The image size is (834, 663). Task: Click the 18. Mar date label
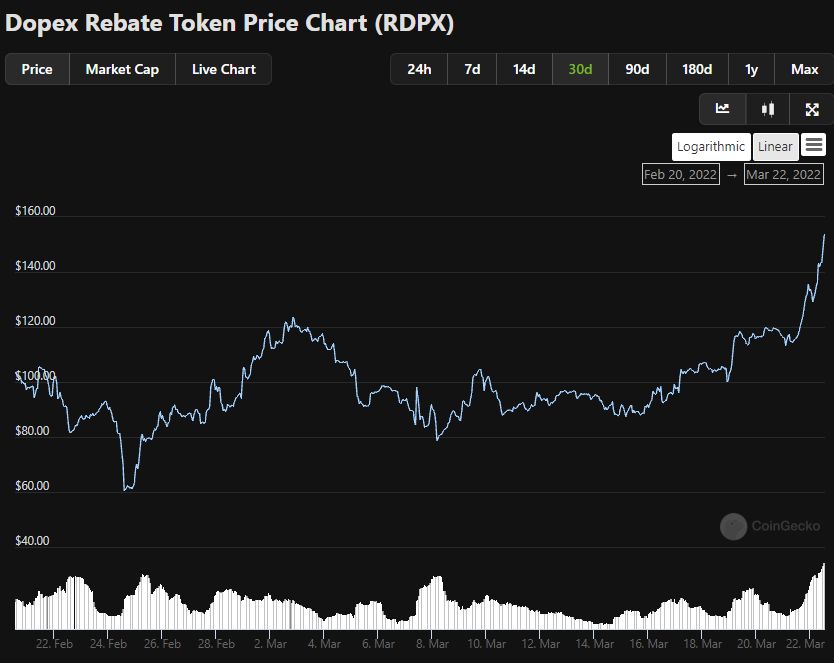(703, 644)
